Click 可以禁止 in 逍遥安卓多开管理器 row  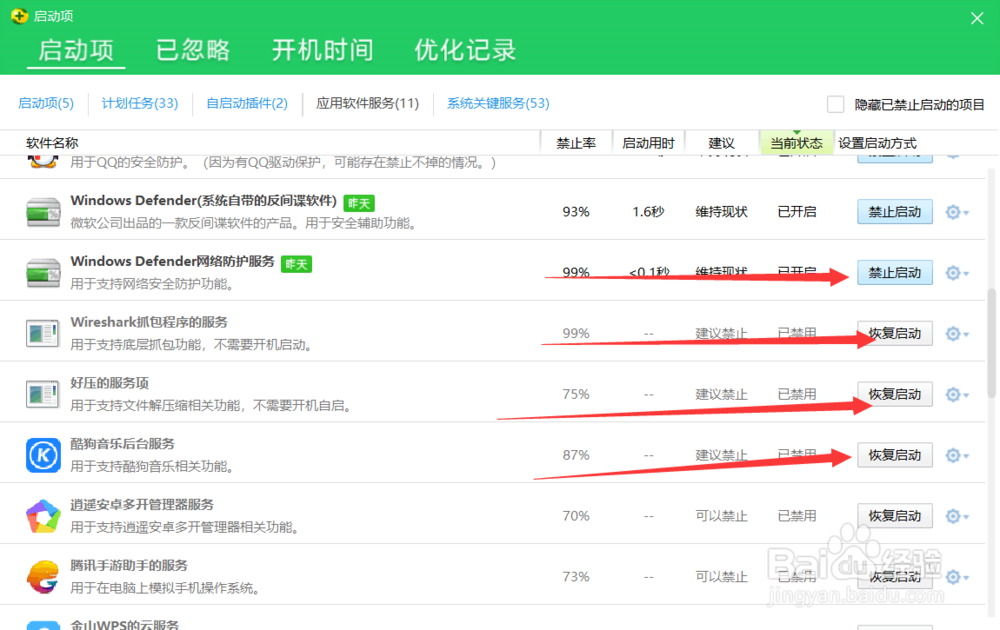[721, 516]
